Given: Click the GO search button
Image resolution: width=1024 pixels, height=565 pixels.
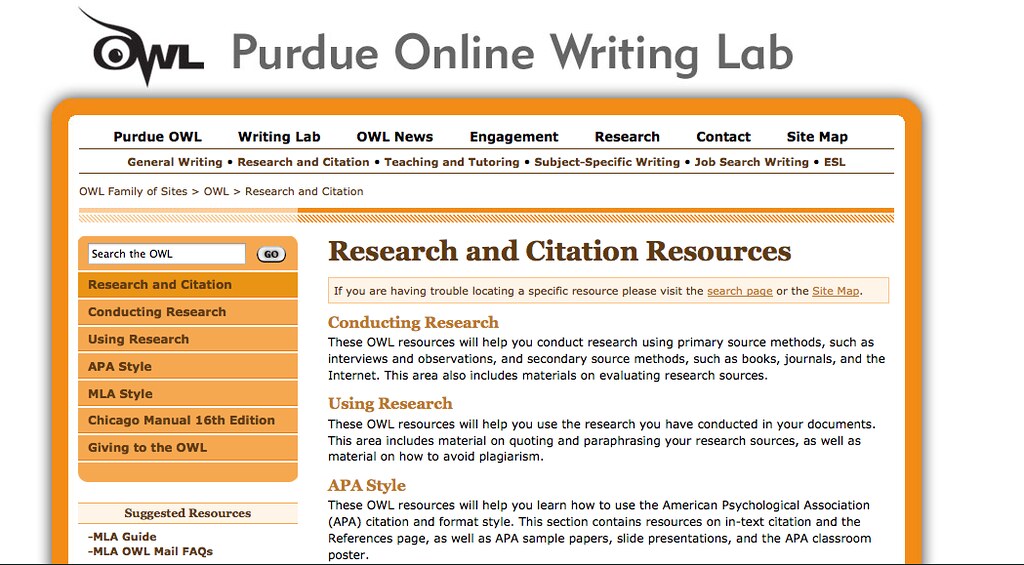Looking at the screenshot, I should point(271,254).
